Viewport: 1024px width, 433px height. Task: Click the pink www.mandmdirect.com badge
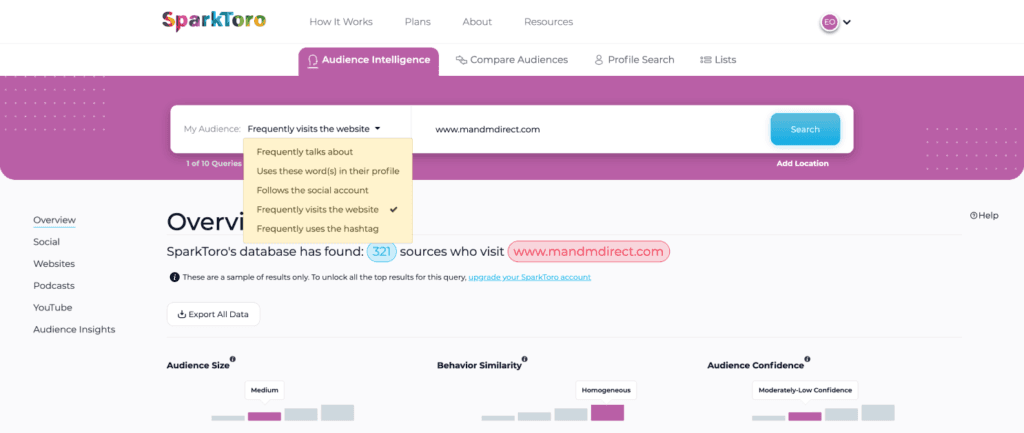point(589,251)
